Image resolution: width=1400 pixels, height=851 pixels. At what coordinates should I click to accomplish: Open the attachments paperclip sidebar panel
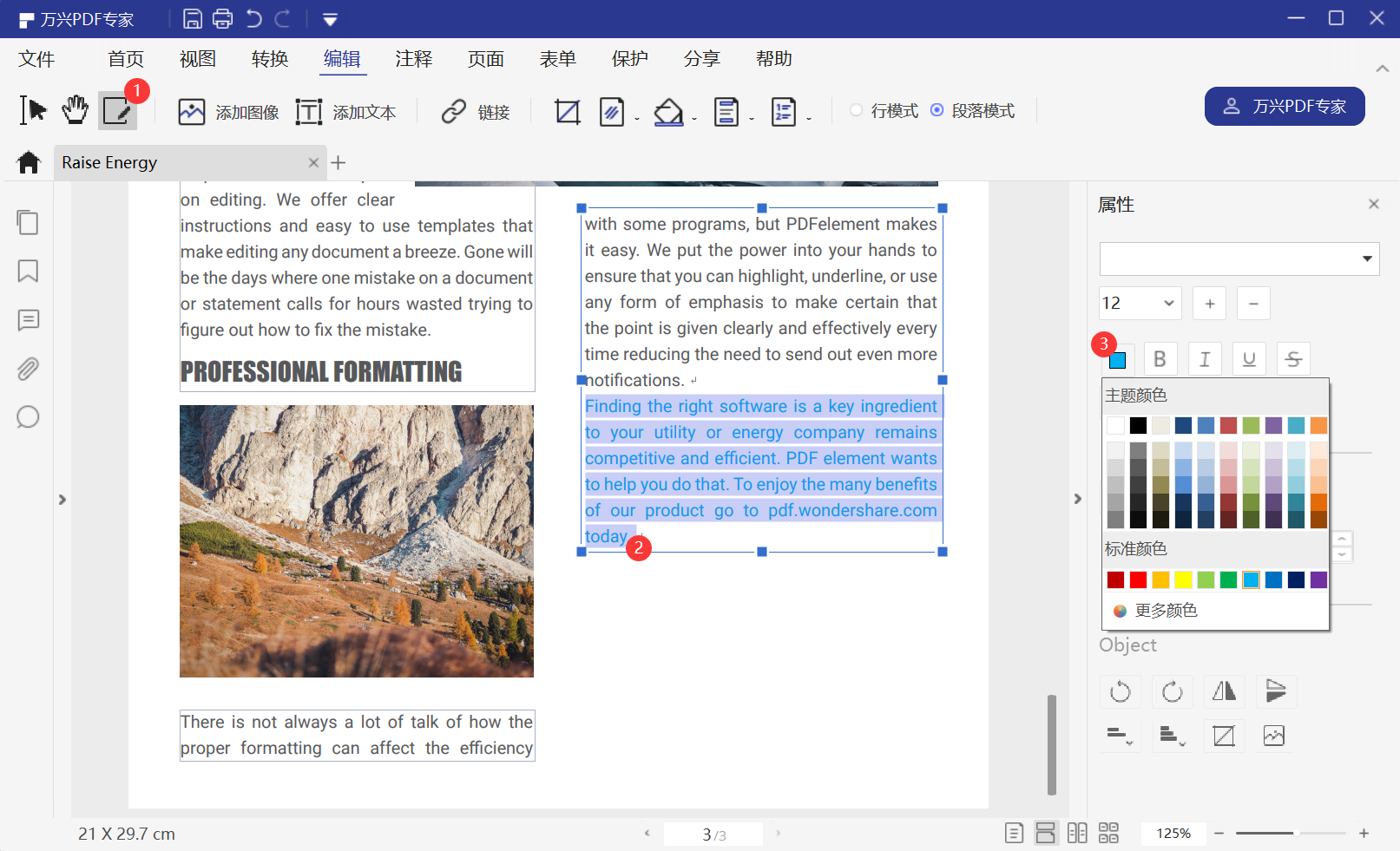[x=28, y=369]
